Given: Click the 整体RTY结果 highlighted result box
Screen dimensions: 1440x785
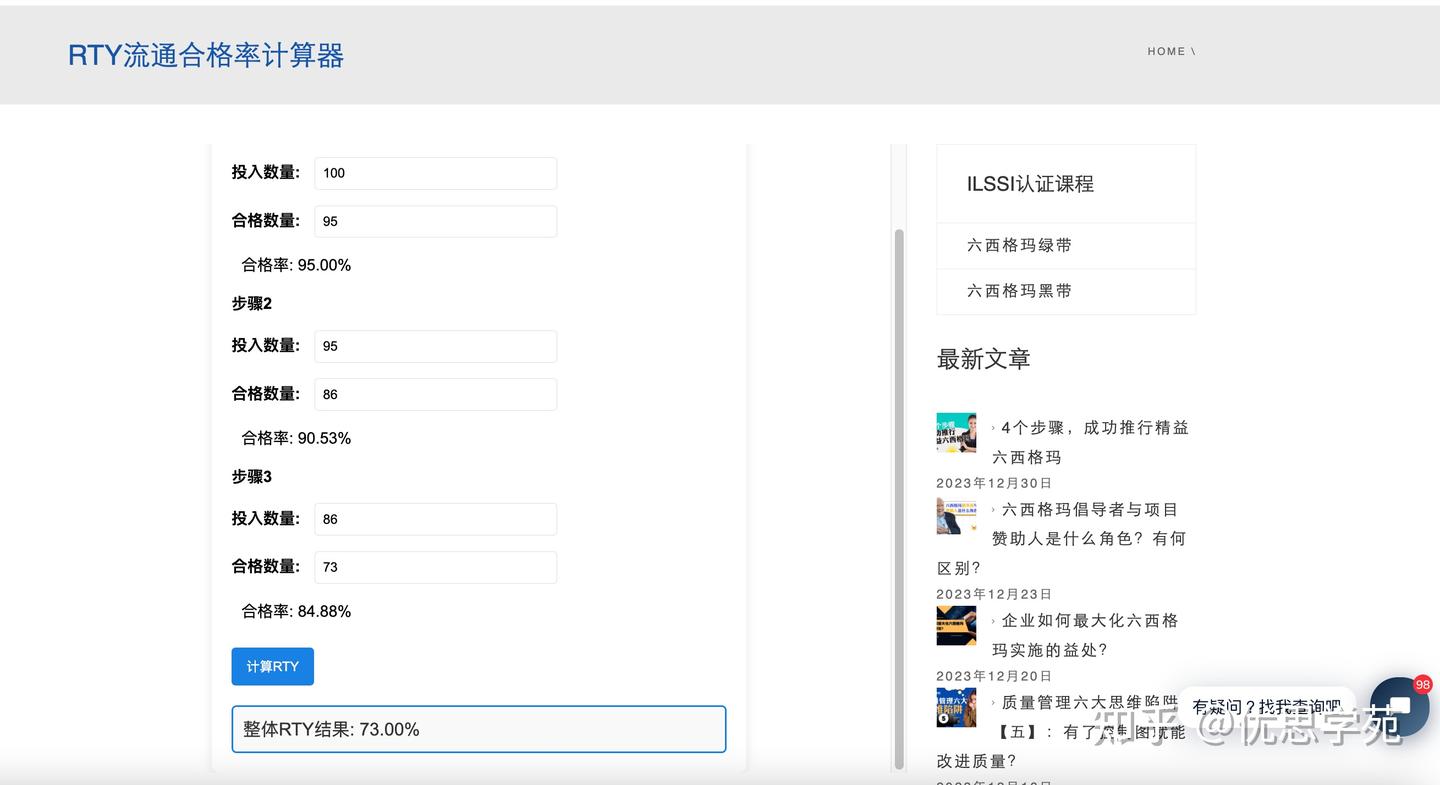Looking at the screenshot, I should 478,729.
